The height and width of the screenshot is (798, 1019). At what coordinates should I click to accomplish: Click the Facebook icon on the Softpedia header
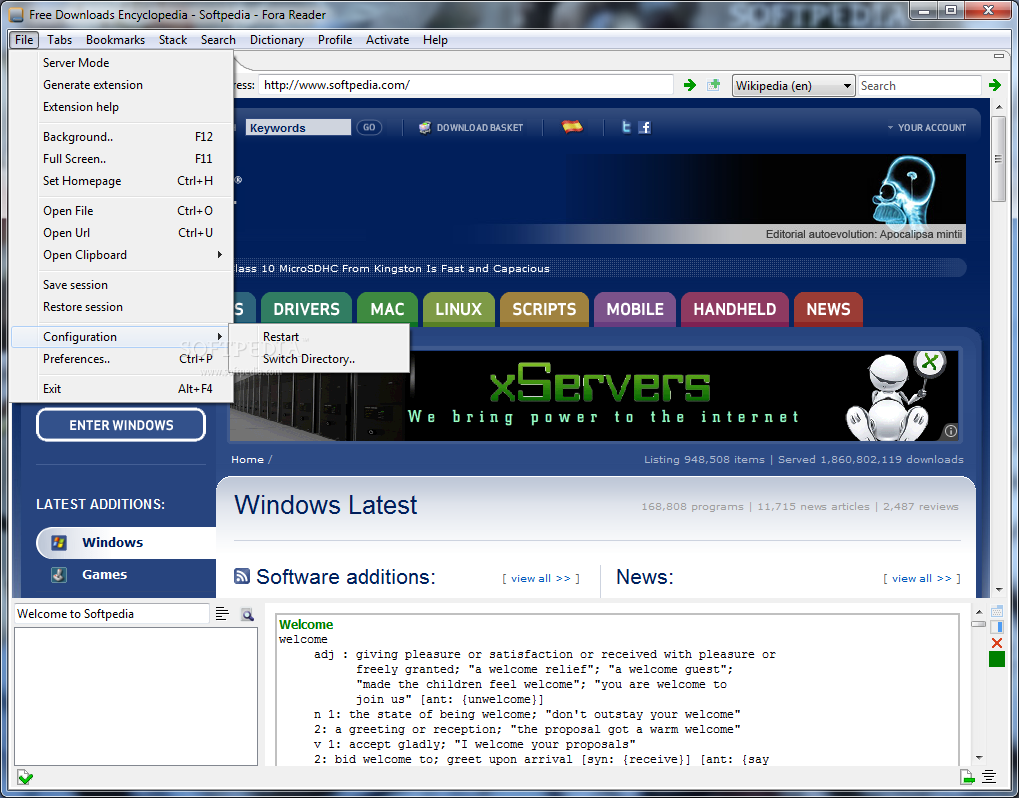pyautogui.click(x=645, y=127)
